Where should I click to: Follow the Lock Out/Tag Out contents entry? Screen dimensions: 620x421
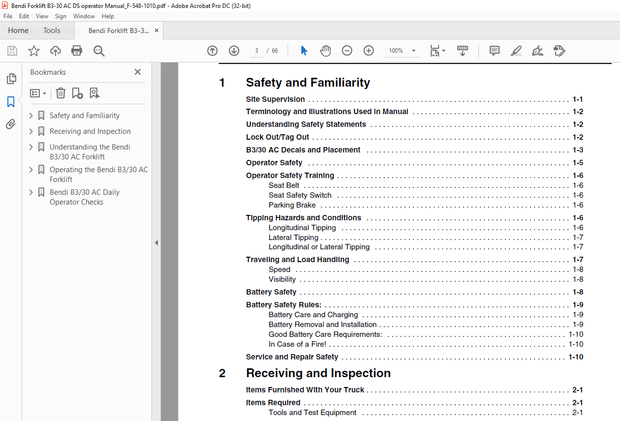[x=277, y=137]
